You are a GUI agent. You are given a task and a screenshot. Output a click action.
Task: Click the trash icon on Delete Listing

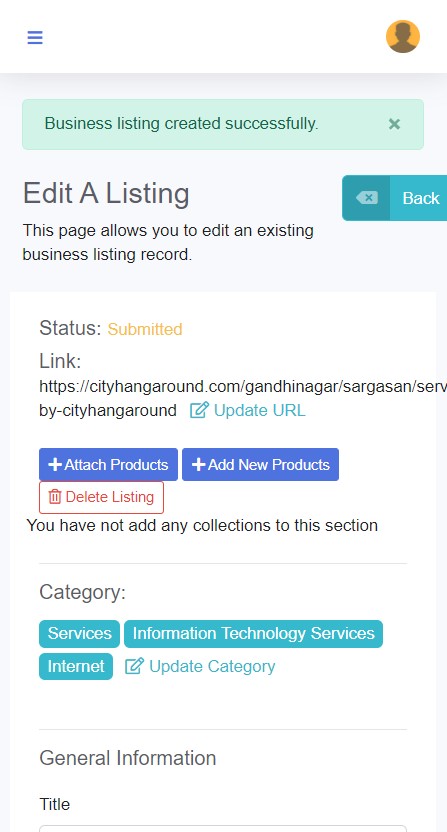point(55,497)
